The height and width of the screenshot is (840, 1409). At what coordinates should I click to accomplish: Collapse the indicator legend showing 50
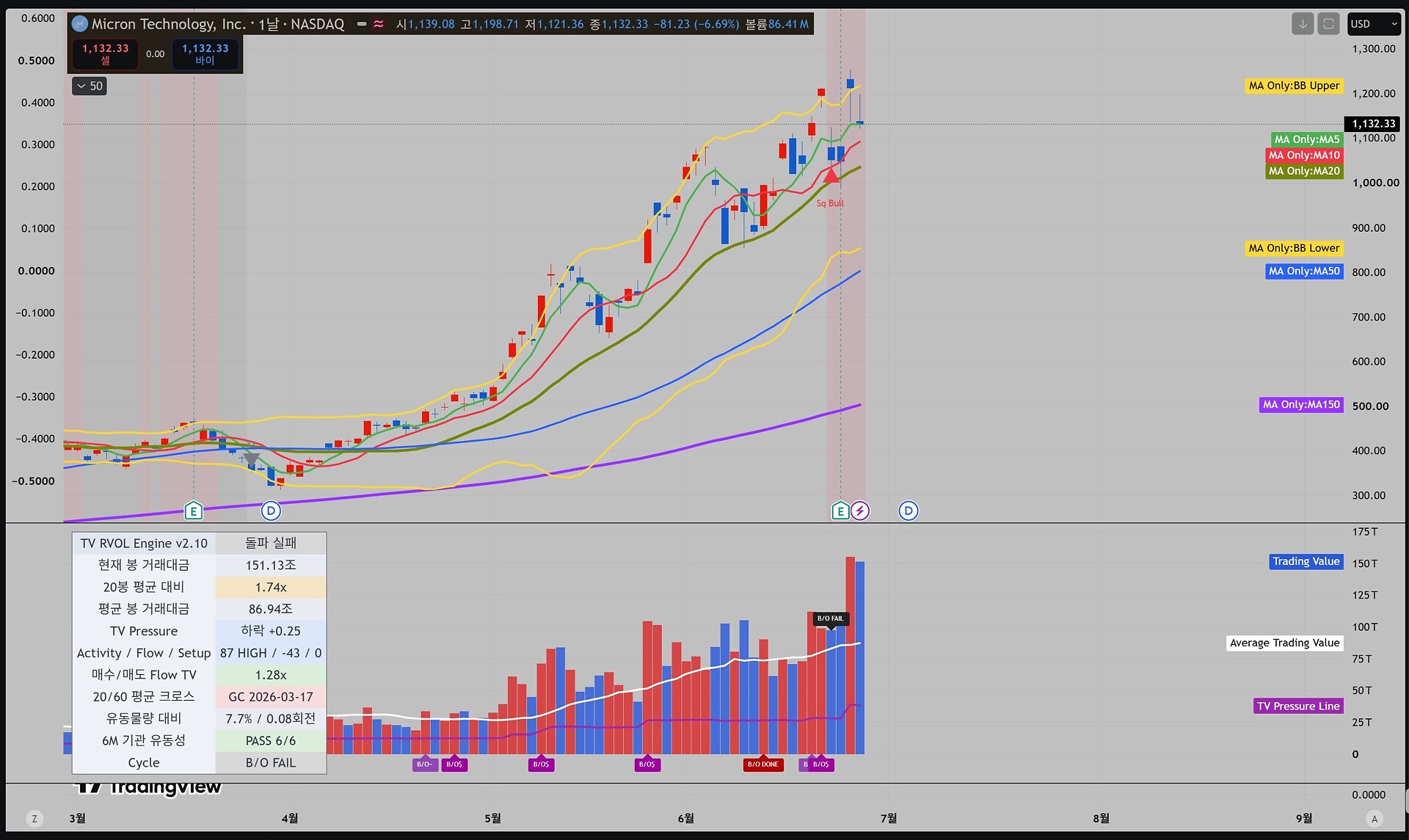click(90, 86)
